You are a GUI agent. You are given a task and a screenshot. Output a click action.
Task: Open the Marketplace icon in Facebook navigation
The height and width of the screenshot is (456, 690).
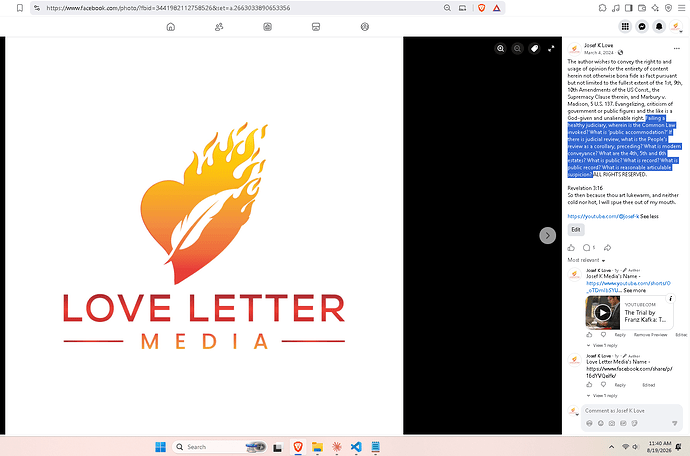click(x=316, y=27)
